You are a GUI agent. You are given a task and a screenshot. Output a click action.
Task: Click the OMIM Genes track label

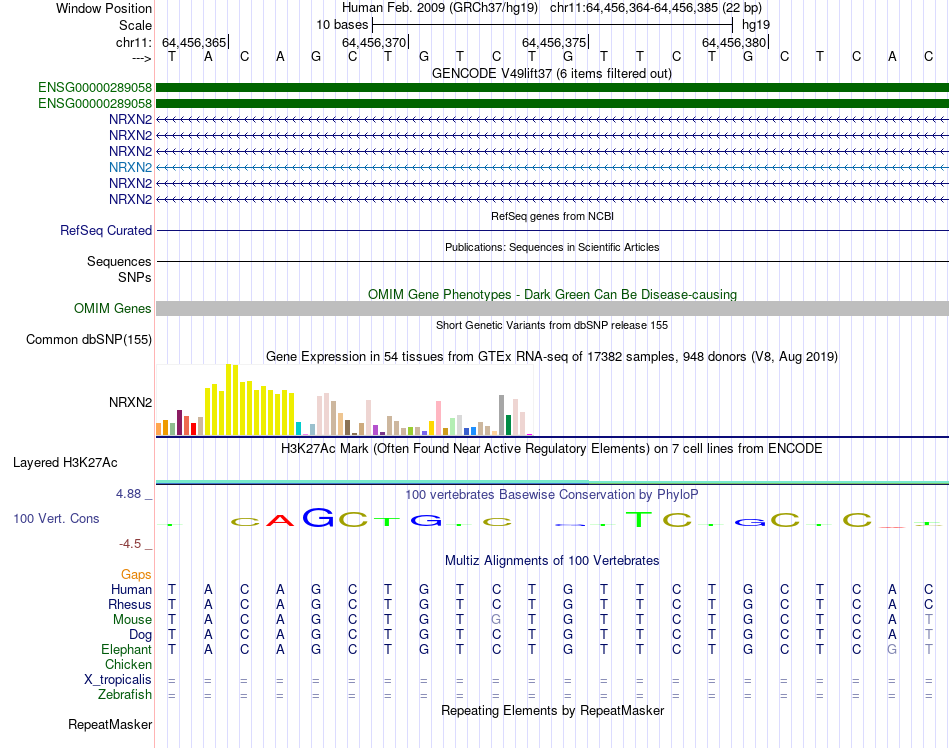pyautogui.click(x=112, y=308)
